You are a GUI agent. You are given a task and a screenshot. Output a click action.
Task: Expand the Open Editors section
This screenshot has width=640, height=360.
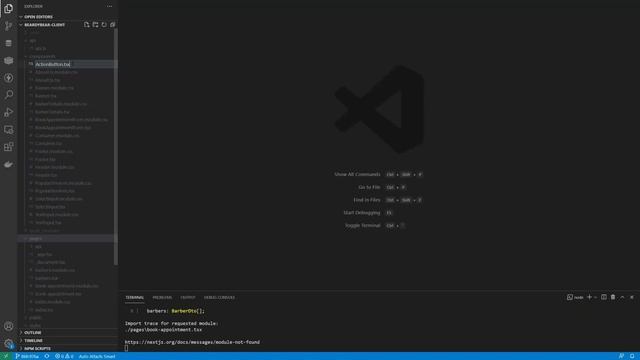click(x=38, y=17)
